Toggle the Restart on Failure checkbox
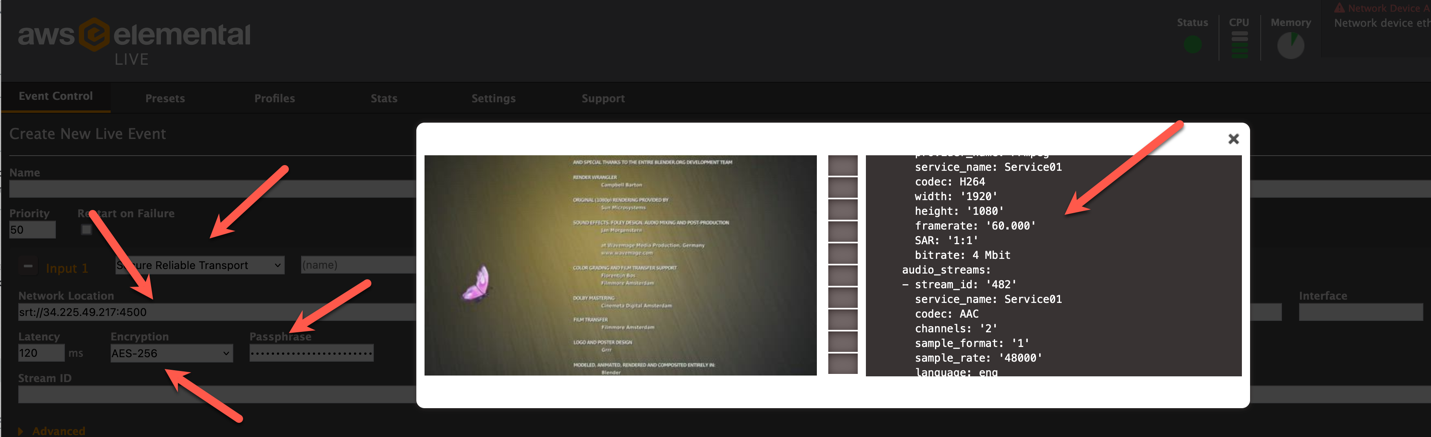Image resolution: width=1431 pixels, height=437 pixels. pyautogui.click(x=86, y=230)
